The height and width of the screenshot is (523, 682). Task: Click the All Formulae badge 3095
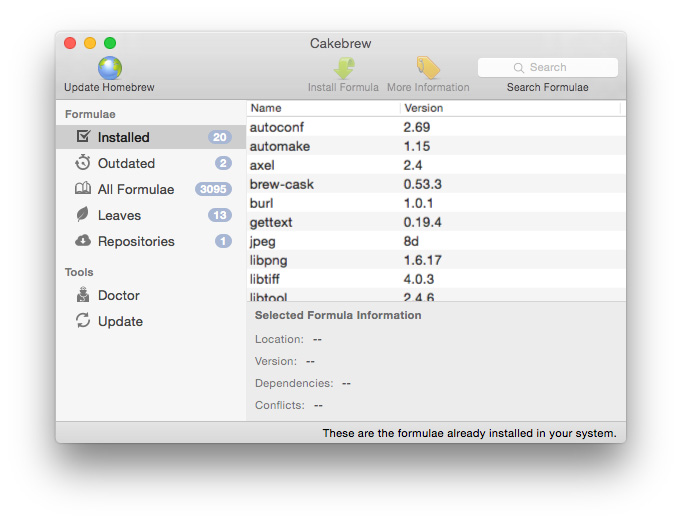pyautogui.click(x=213, y=189)
